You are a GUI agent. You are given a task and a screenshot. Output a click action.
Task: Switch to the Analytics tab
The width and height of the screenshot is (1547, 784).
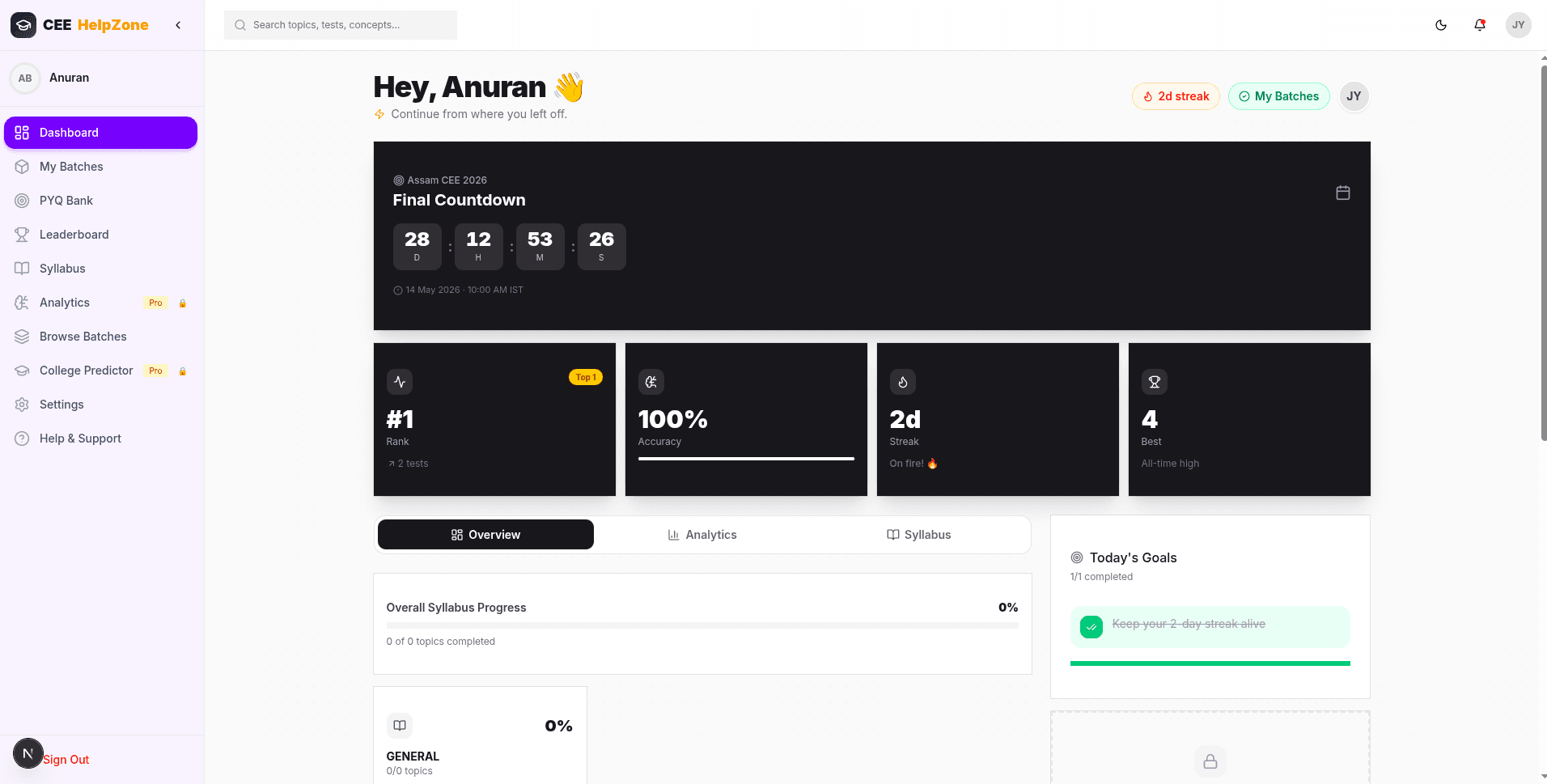702,535
